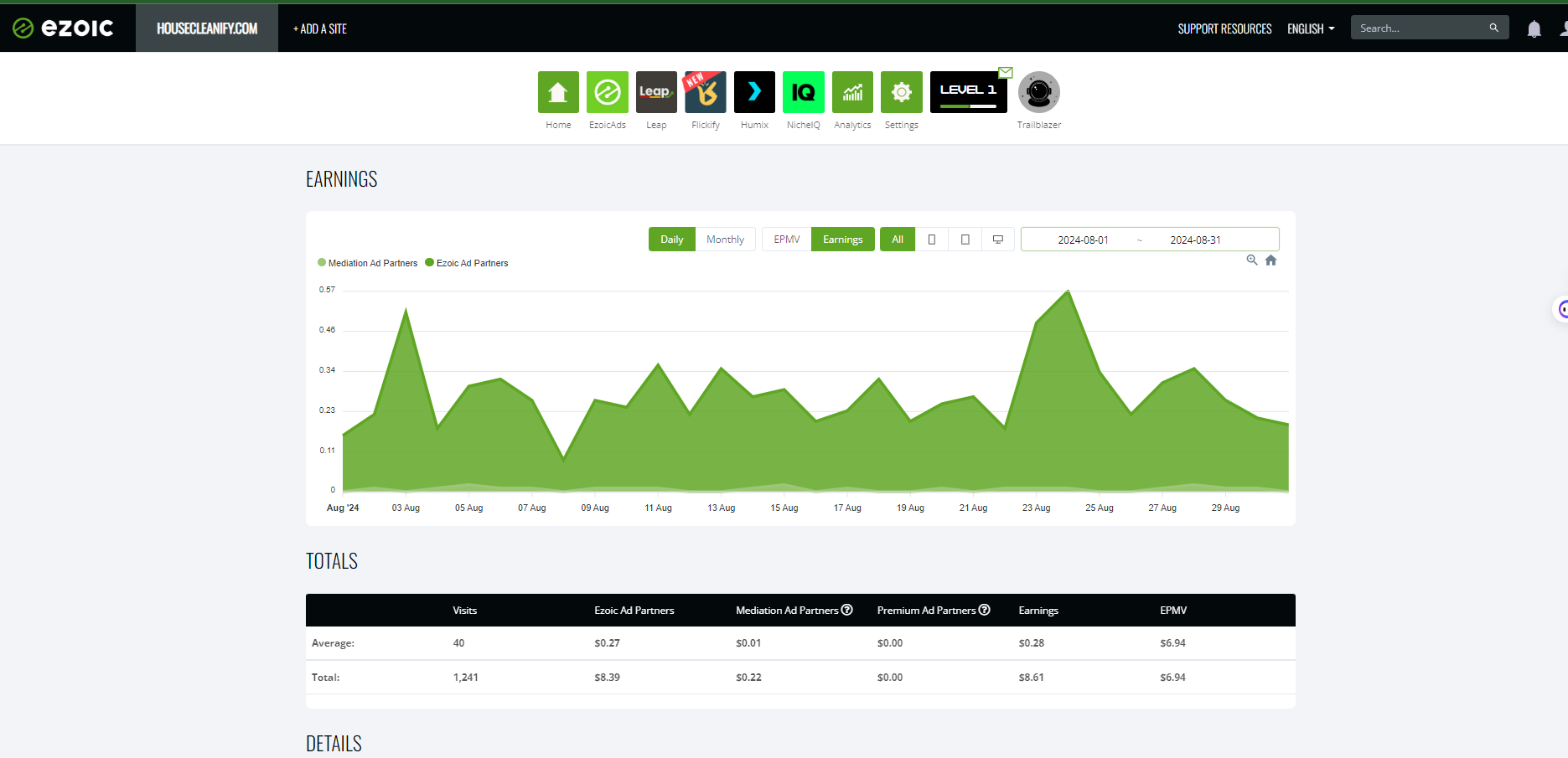
Task: Click the 23 Aug axis label
Action: [x=1037, y=508]
